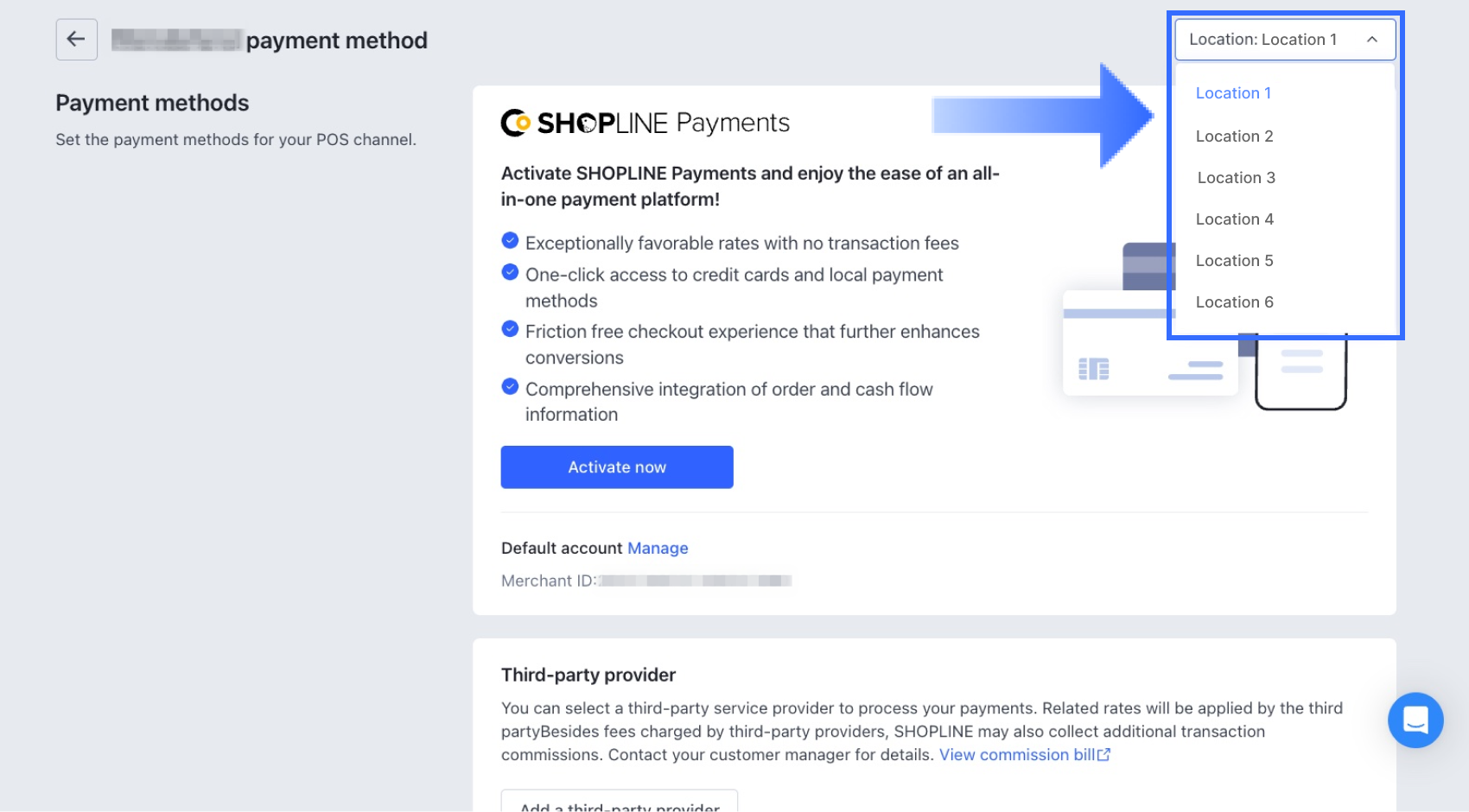Open the Manage default account link

coord(658,549)
